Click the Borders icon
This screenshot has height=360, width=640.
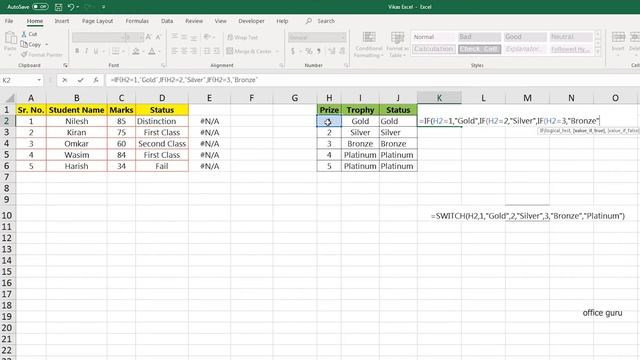(x=116, y=51)
